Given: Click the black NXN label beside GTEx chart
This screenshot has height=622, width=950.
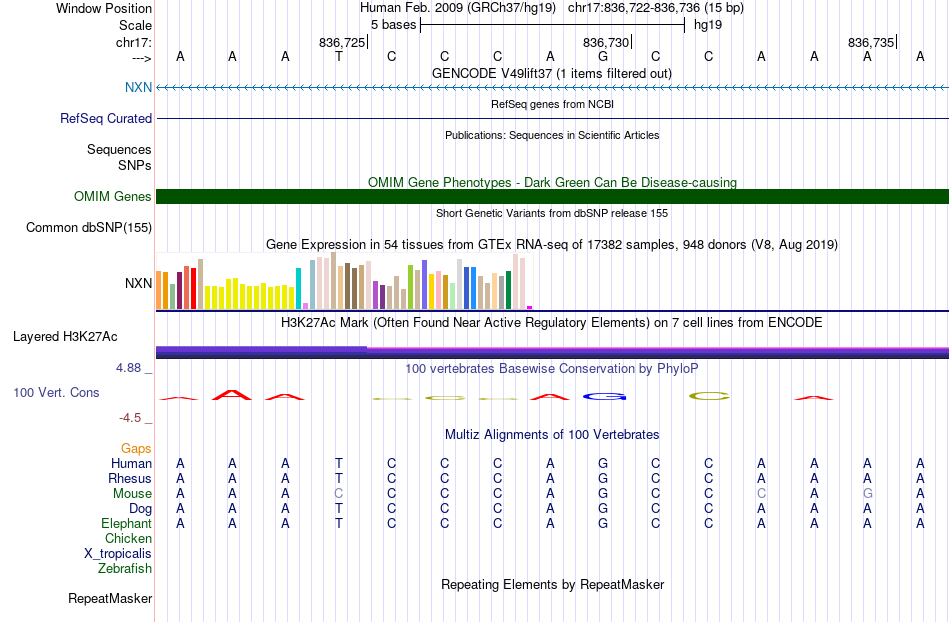Looking at the screenshot, I should tap(138, 283).
